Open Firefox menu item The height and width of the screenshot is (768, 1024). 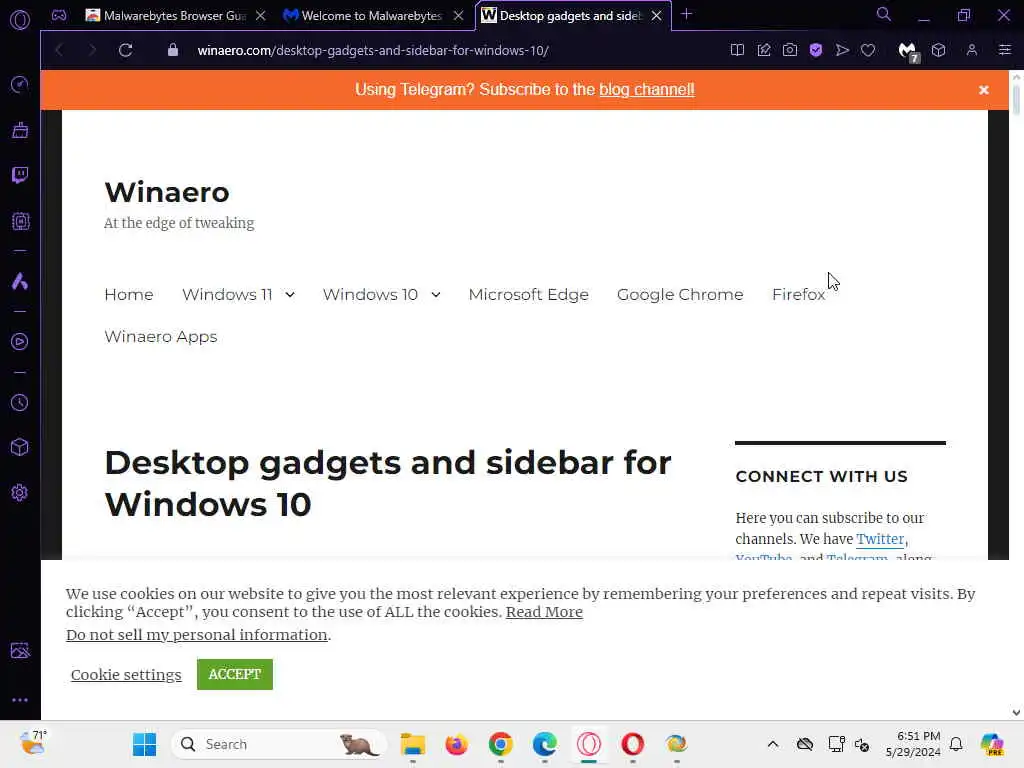(798, 295)
